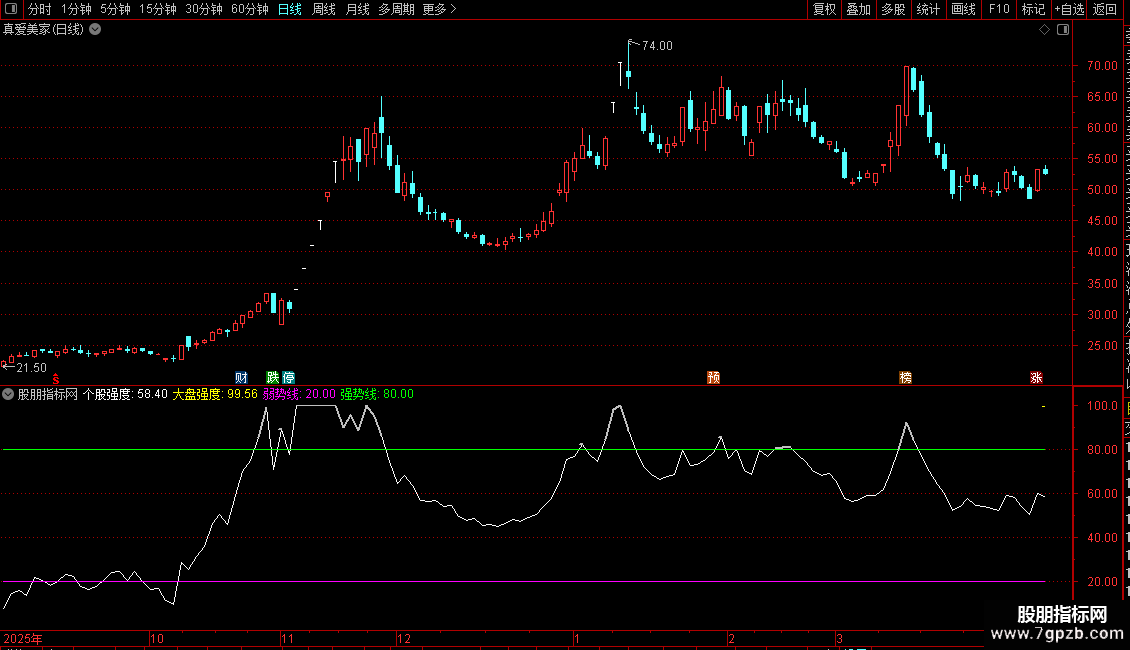Click the 跌 event marker
The image size is (1130, 650).
tap(272, 378)
